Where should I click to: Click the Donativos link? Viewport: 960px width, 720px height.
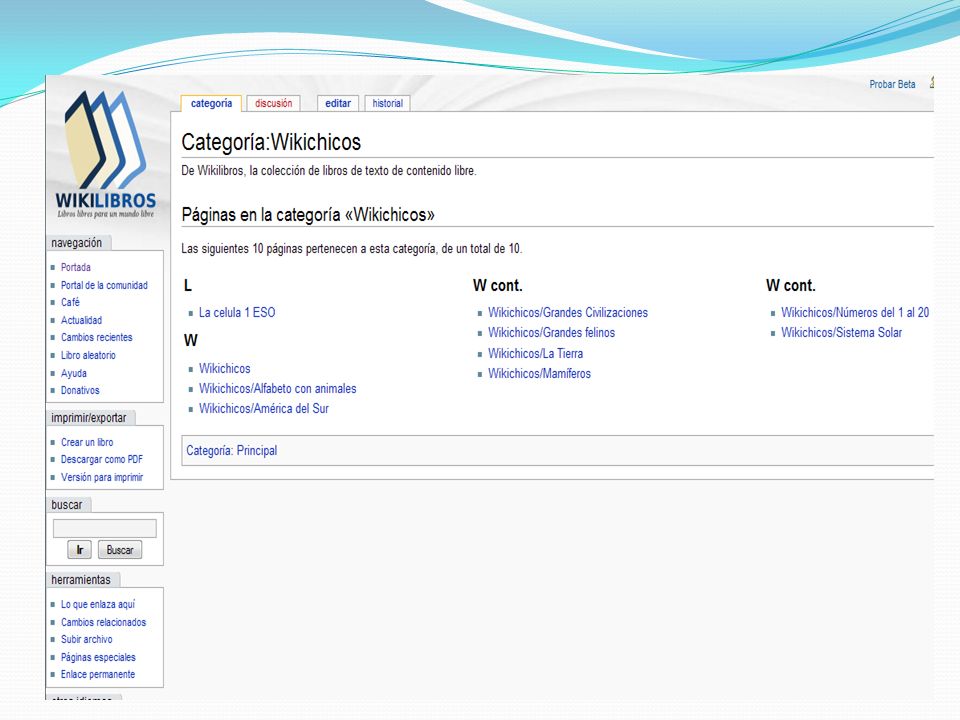coord(80,391)
